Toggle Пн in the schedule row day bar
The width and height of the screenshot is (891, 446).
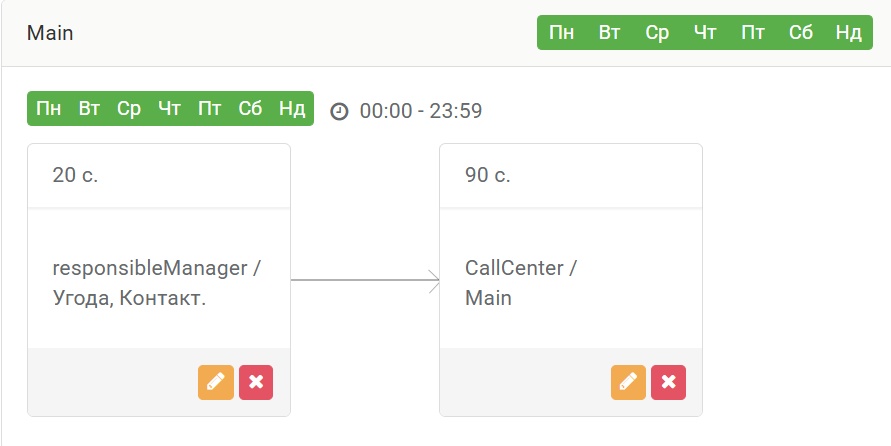click(49, 108)
